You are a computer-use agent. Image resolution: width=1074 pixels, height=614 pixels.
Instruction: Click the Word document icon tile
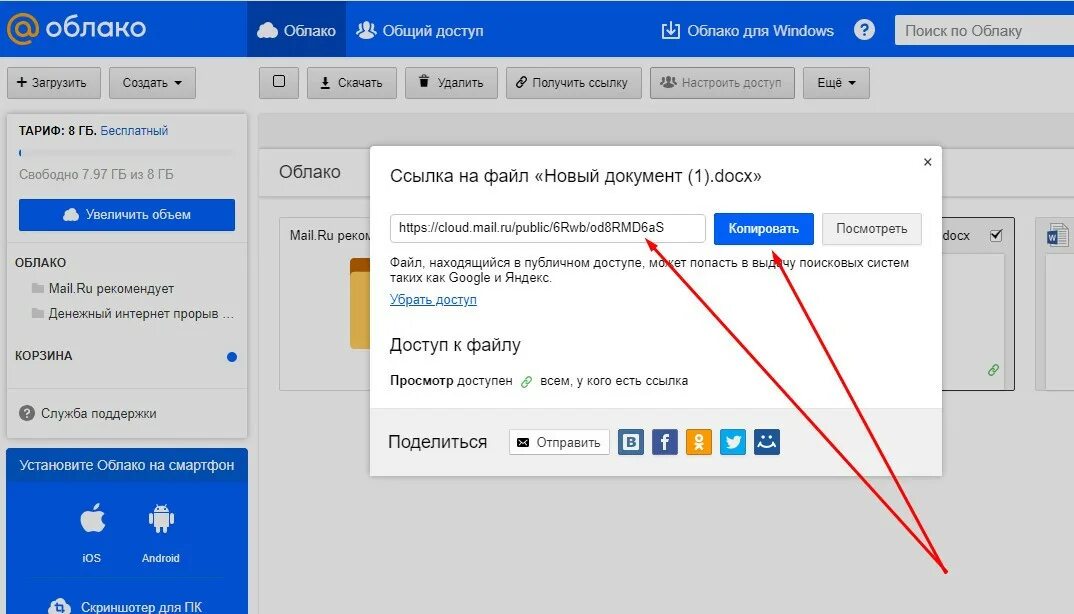coord(1057,235)
